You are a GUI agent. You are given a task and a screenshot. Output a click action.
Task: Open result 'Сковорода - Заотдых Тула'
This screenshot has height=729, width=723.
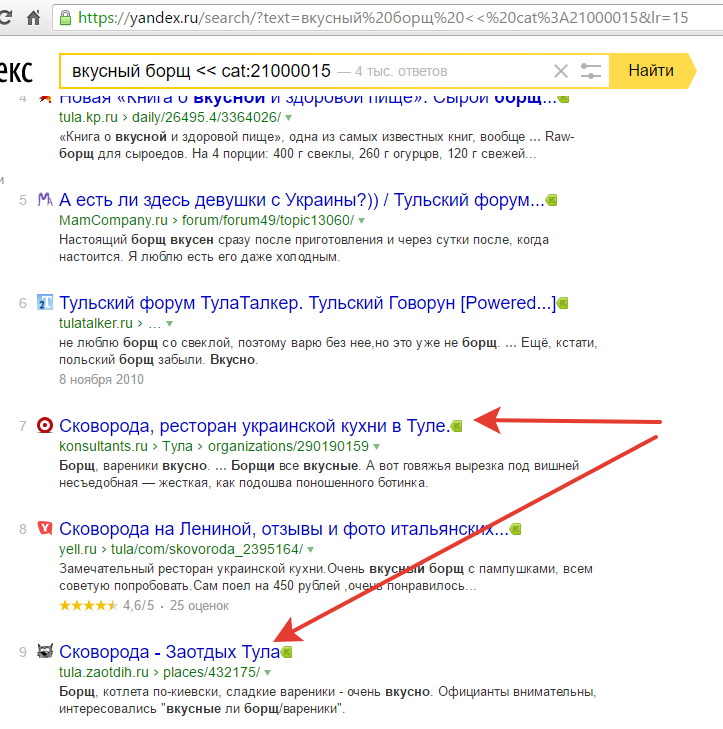(169, 652)
